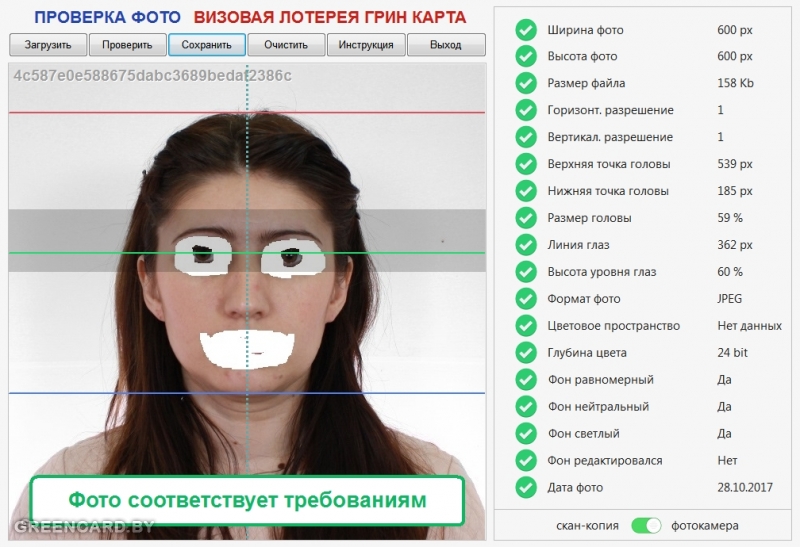The width and height of the screenshot is (800, 547).
Task: Click the Нет данных value
Action: click(x=749, y=326)
